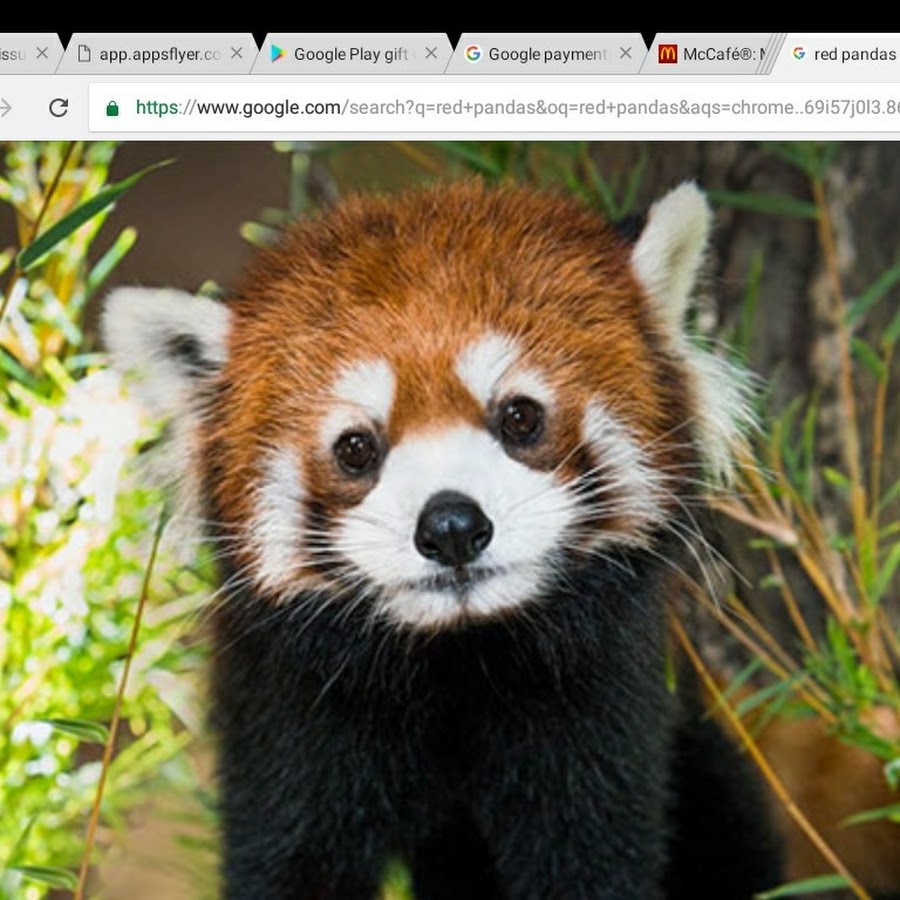
Task: Click the Google Play favicon on tab
Action: point(278,54)
